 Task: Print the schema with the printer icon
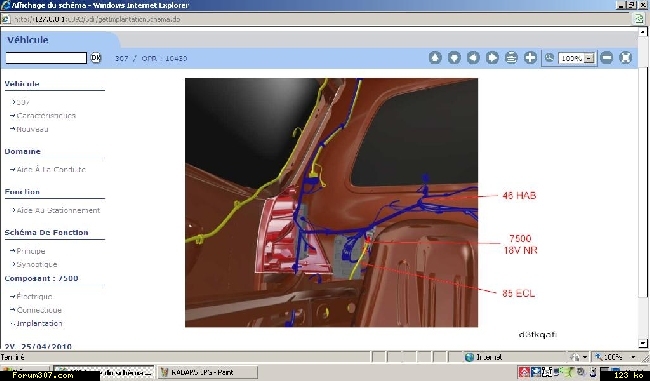click(x=511, y=58)
